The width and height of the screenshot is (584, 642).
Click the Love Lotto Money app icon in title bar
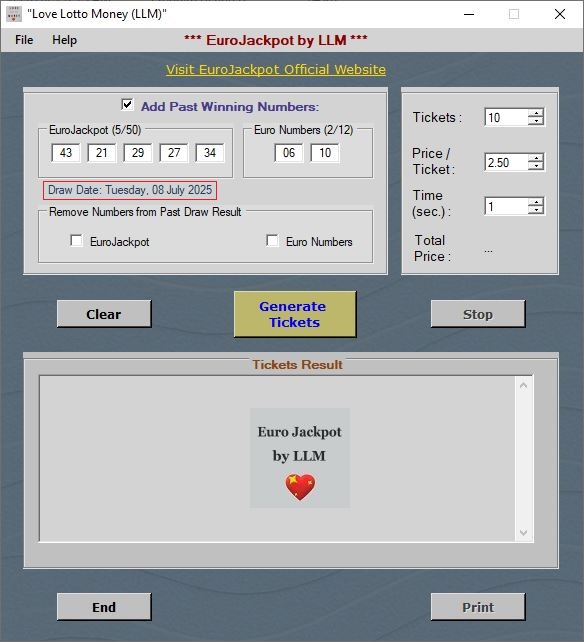pyautogui.click(x=14, y=14)
